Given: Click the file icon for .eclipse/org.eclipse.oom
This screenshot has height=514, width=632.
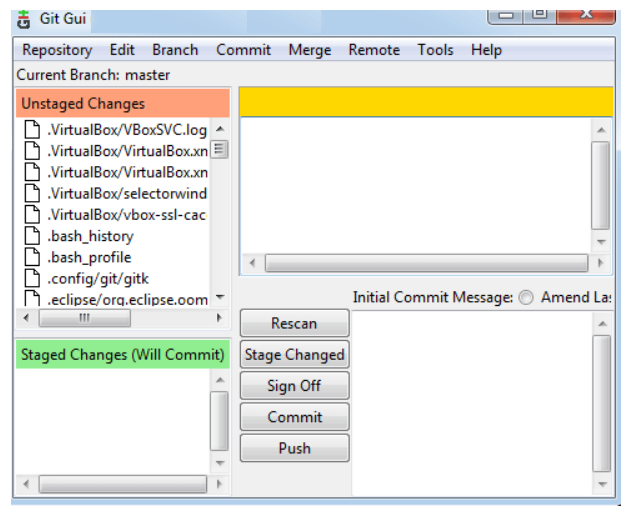Looking at the screenshot, I should (x=32, y=299).
